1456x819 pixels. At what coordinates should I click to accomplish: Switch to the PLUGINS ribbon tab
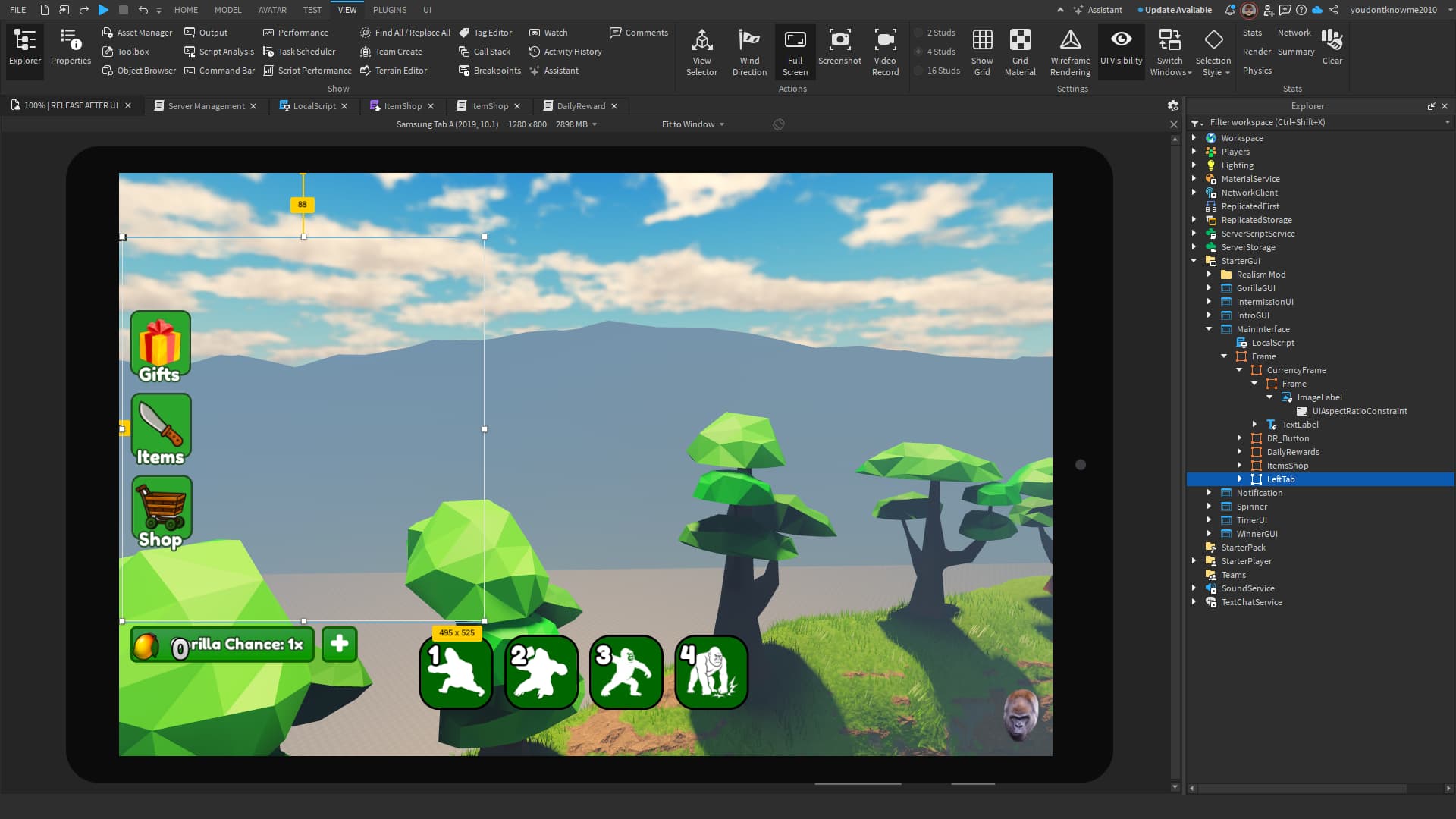[x=389, y=10]
